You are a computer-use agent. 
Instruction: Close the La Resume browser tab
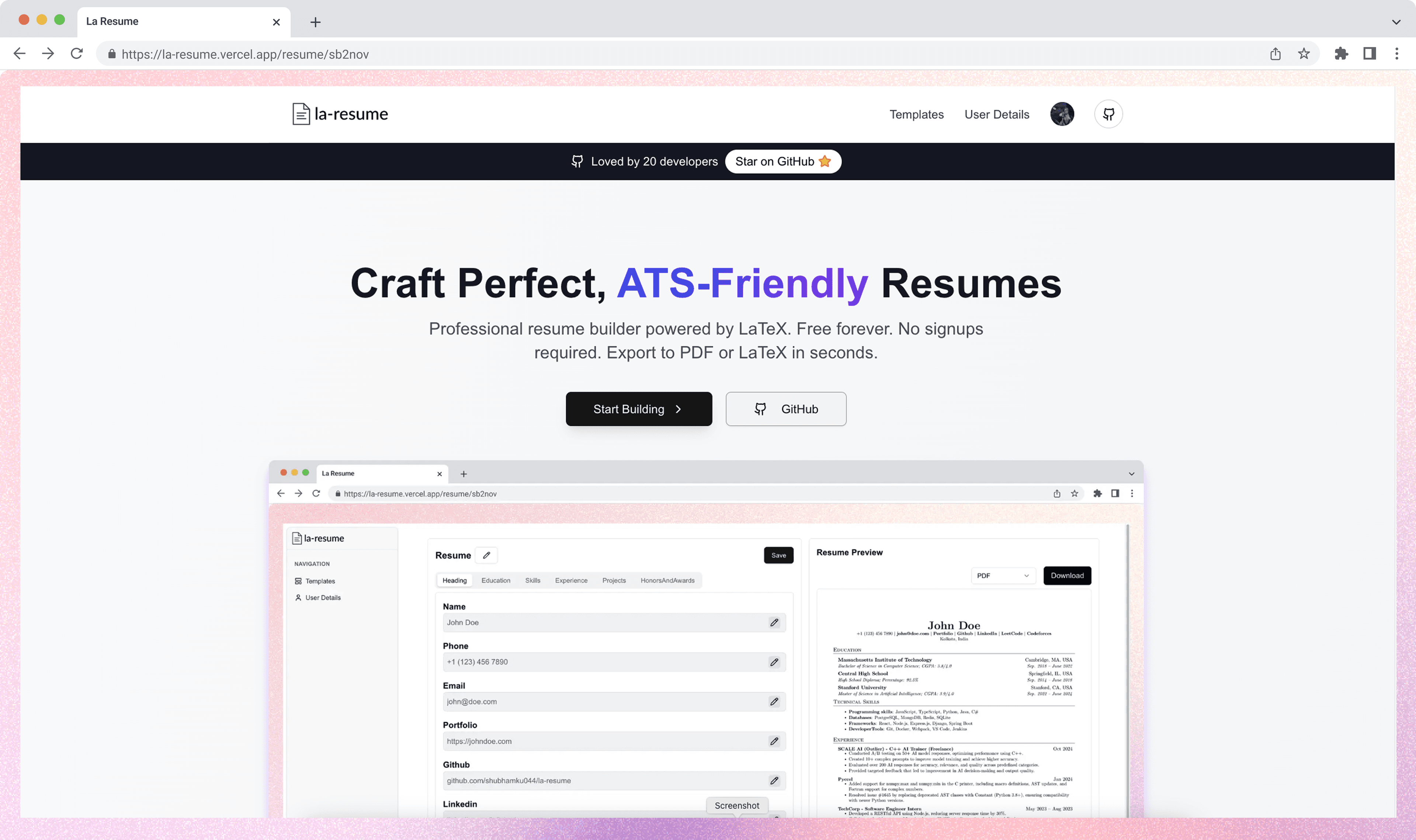(x=276, y=22)
